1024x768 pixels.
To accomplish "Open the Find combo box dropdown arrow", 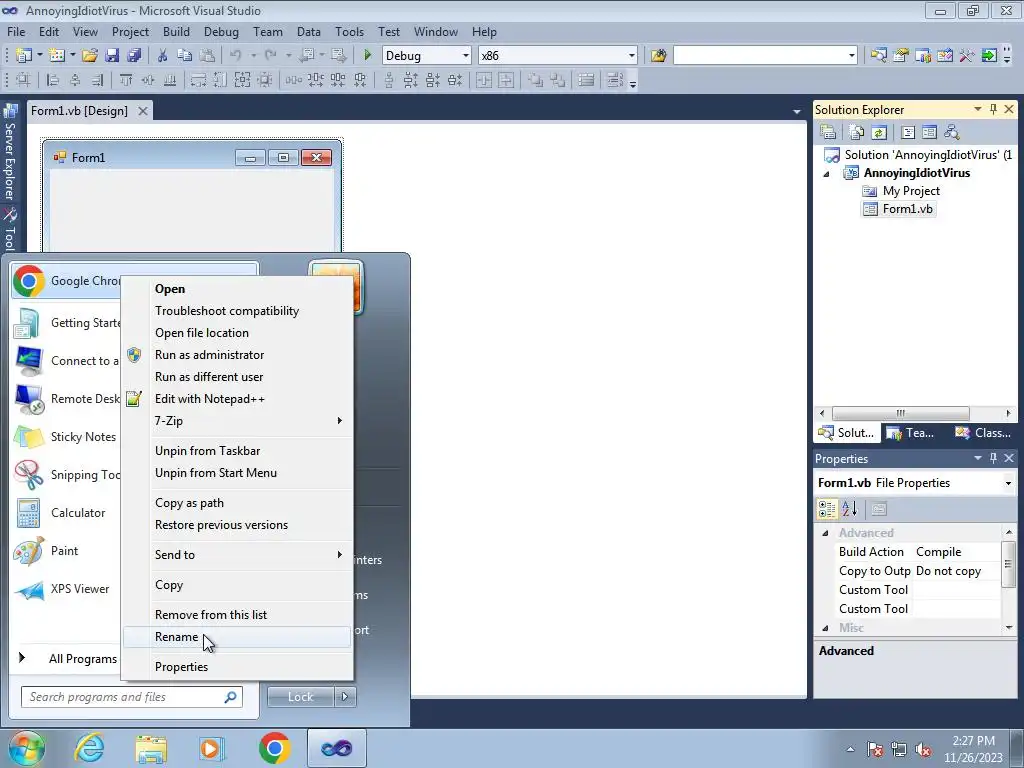I will tap(852, 56).
